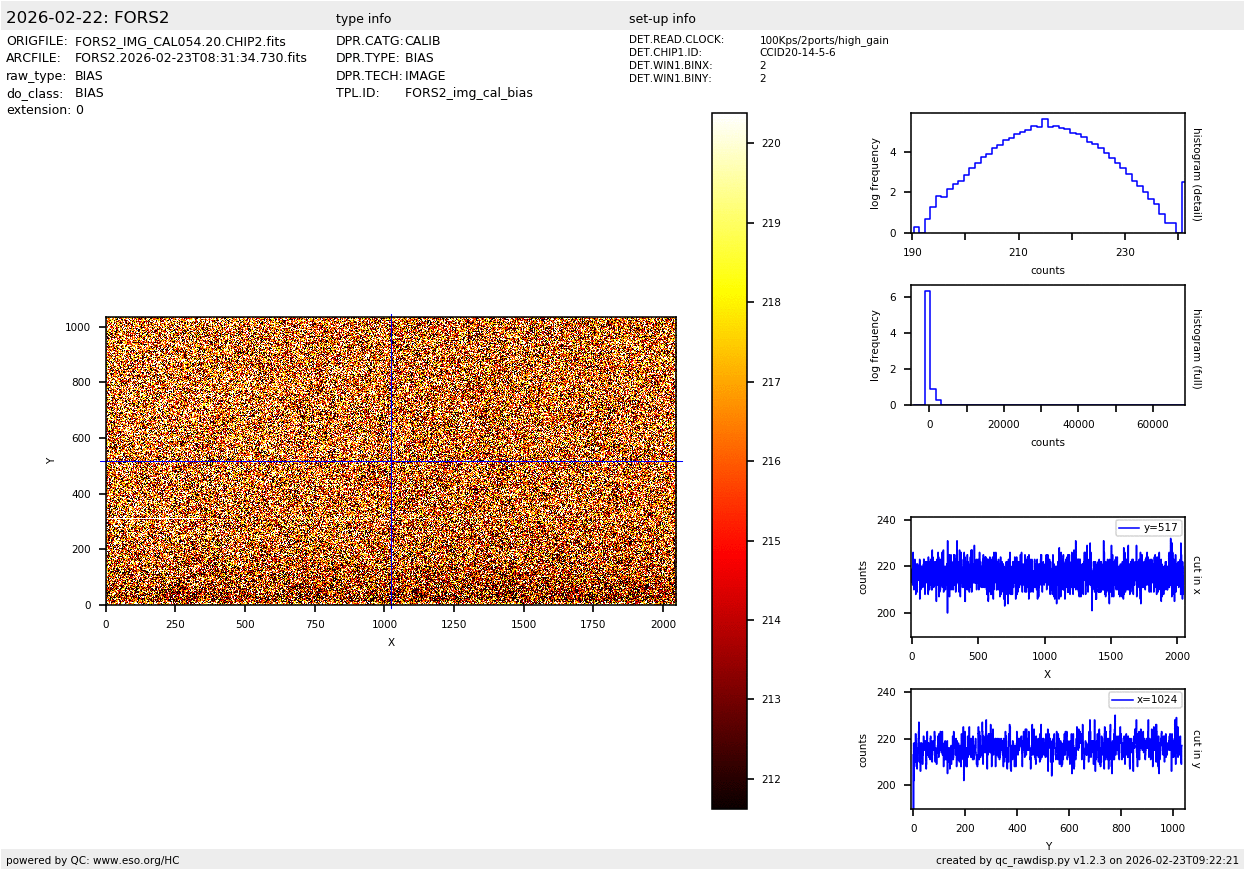The image size is (1245, 870).
Task: Click the 'type info' section header
Action: 363,19
